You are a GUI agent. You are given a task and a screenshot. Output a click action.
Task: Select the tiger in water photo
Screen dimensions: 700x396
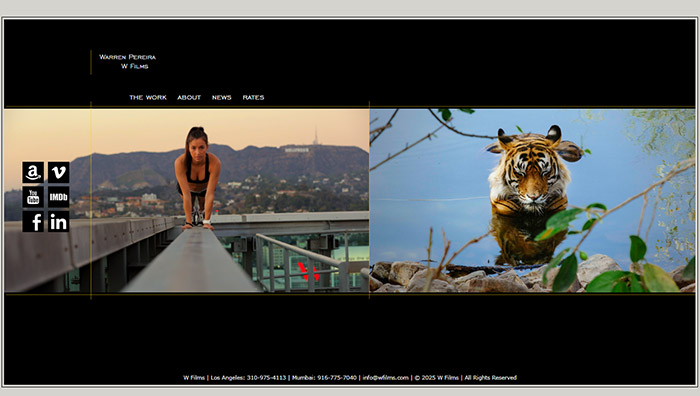tap(533, 201)
